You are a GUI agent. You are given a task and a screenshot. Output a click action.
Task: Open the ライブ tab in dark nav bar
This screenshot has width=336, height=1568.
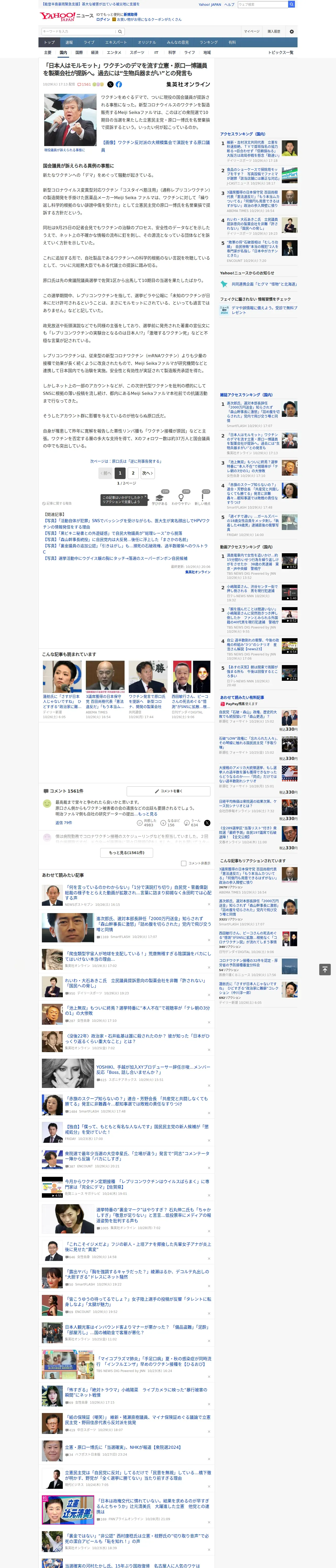pos(89,42)
